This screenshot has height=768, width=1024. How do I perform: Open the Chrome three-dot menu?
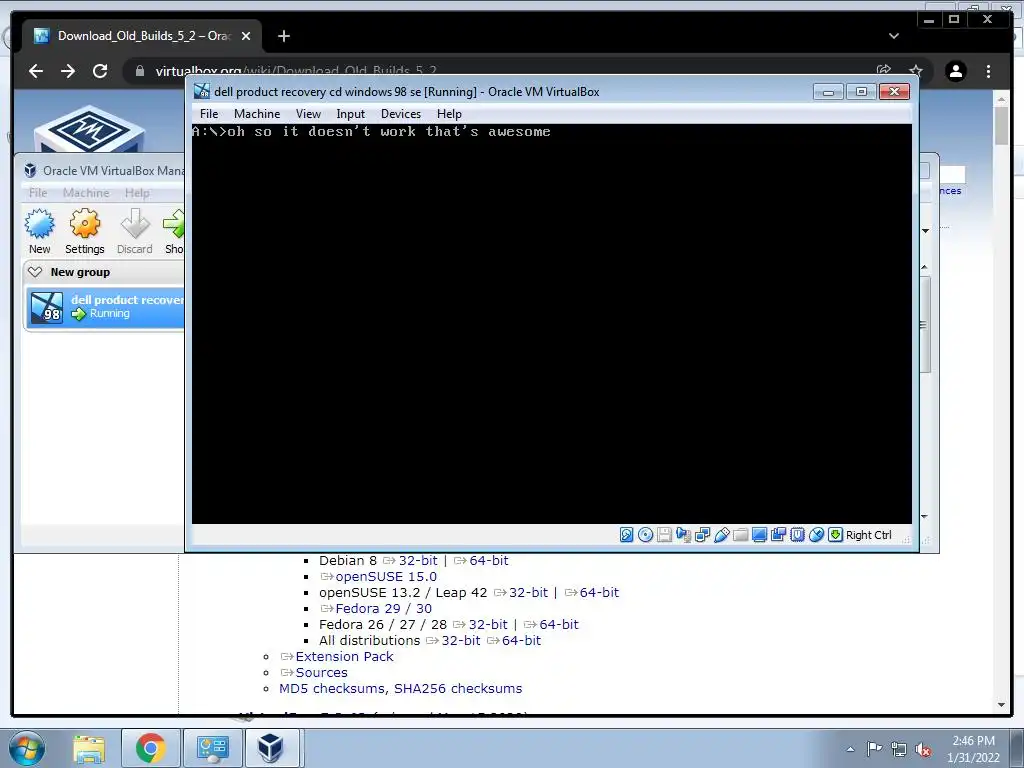988,71
